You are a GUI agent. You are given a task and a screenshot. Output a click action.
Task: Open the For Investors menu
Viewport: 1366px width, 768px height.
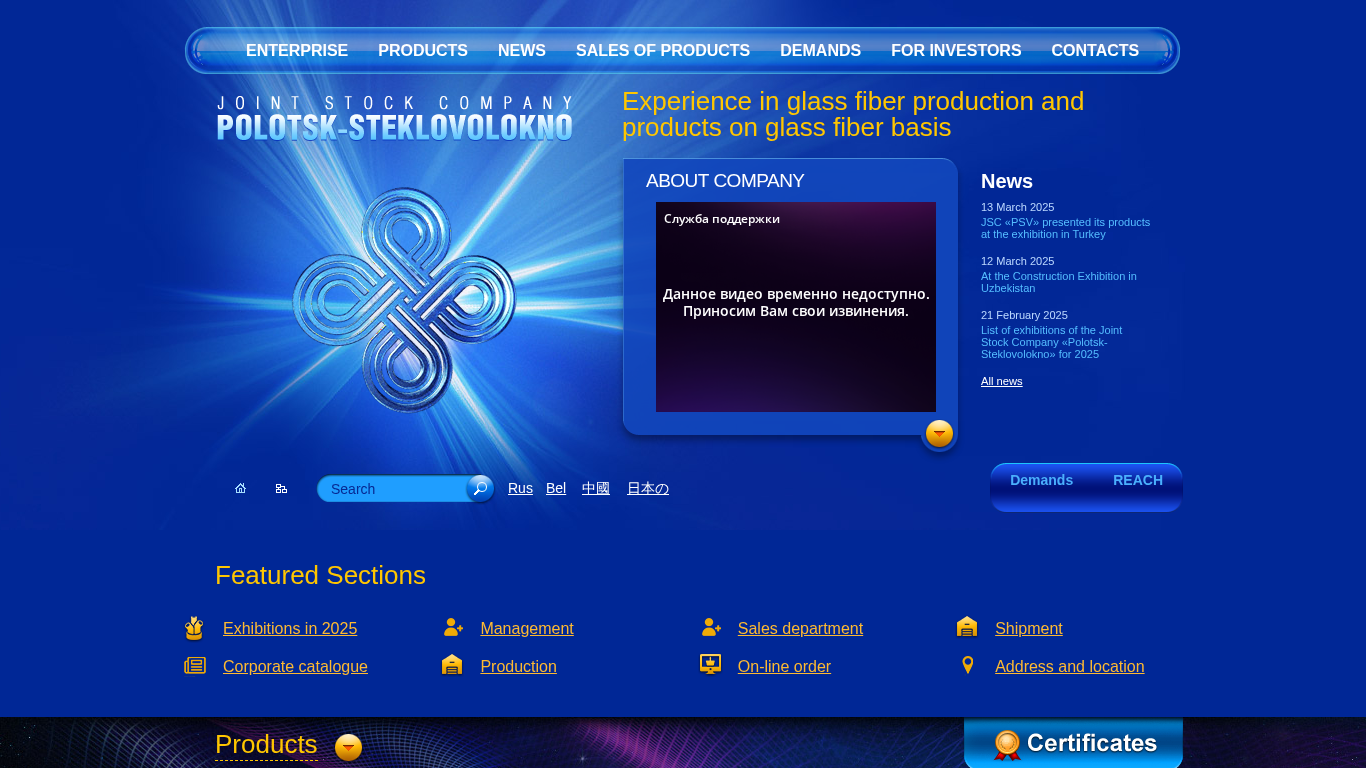(x=956, y=51)
